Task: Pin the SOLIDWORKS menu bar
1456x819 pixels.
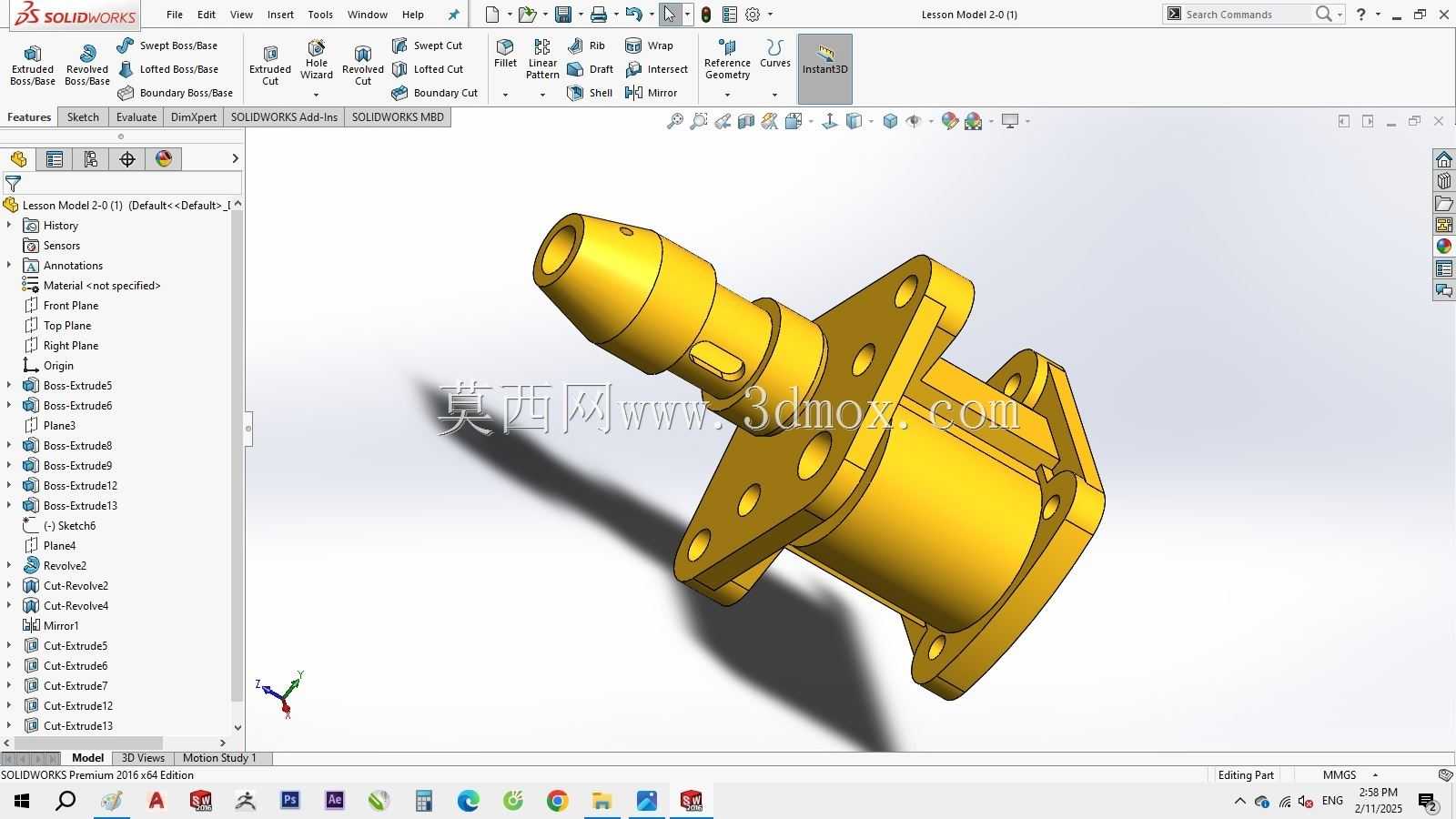Action: pyautogui.click(x=454, y=15)
